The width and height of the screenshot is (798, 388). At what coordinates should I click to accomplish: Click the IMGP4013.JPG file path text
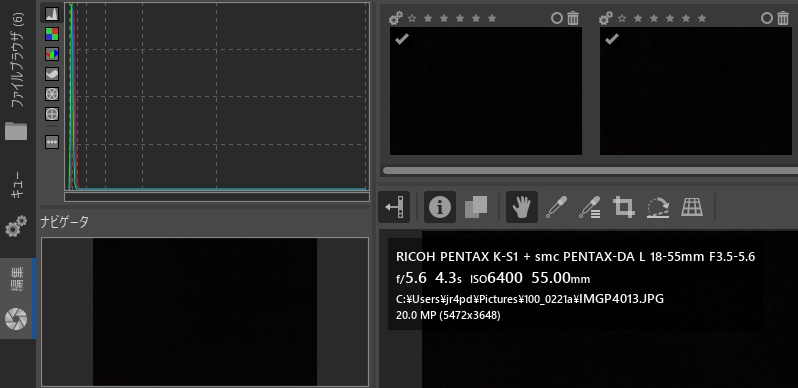[530, 299]
